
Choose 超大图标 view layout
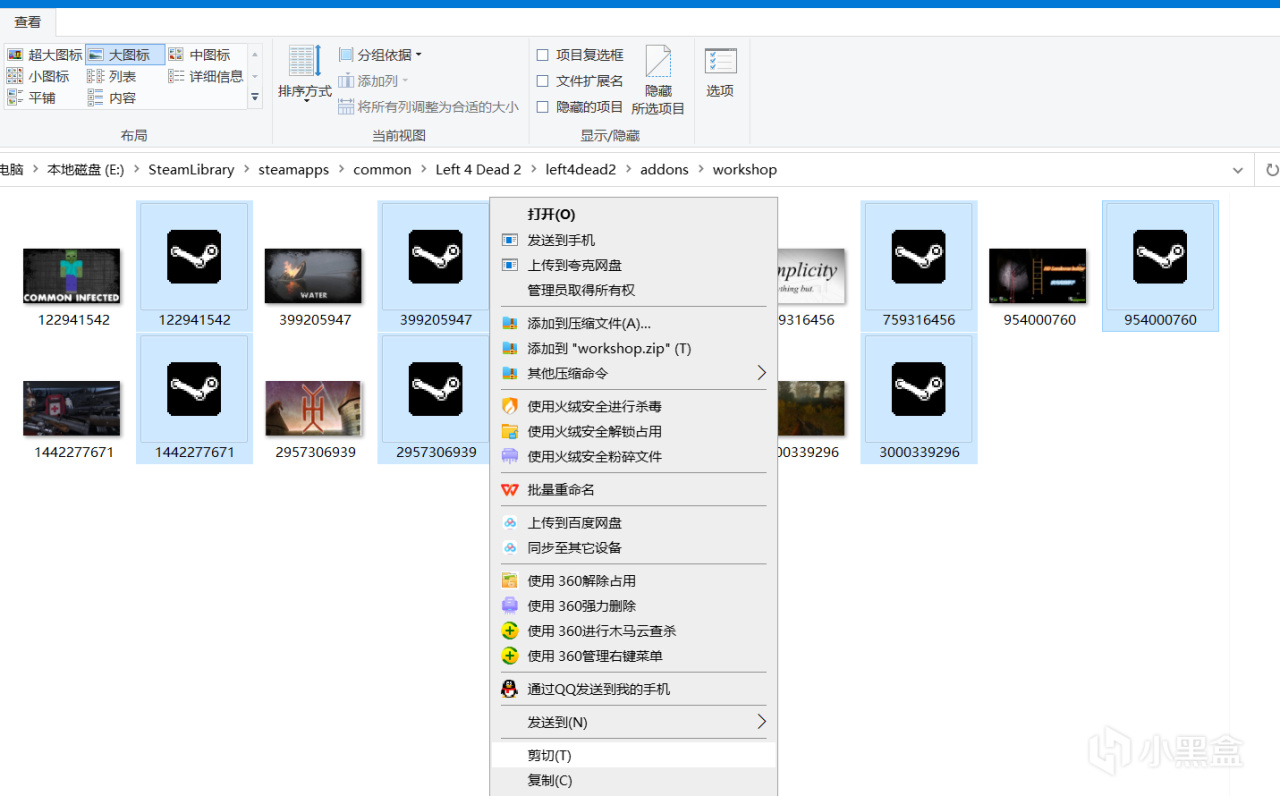(44, 55)
